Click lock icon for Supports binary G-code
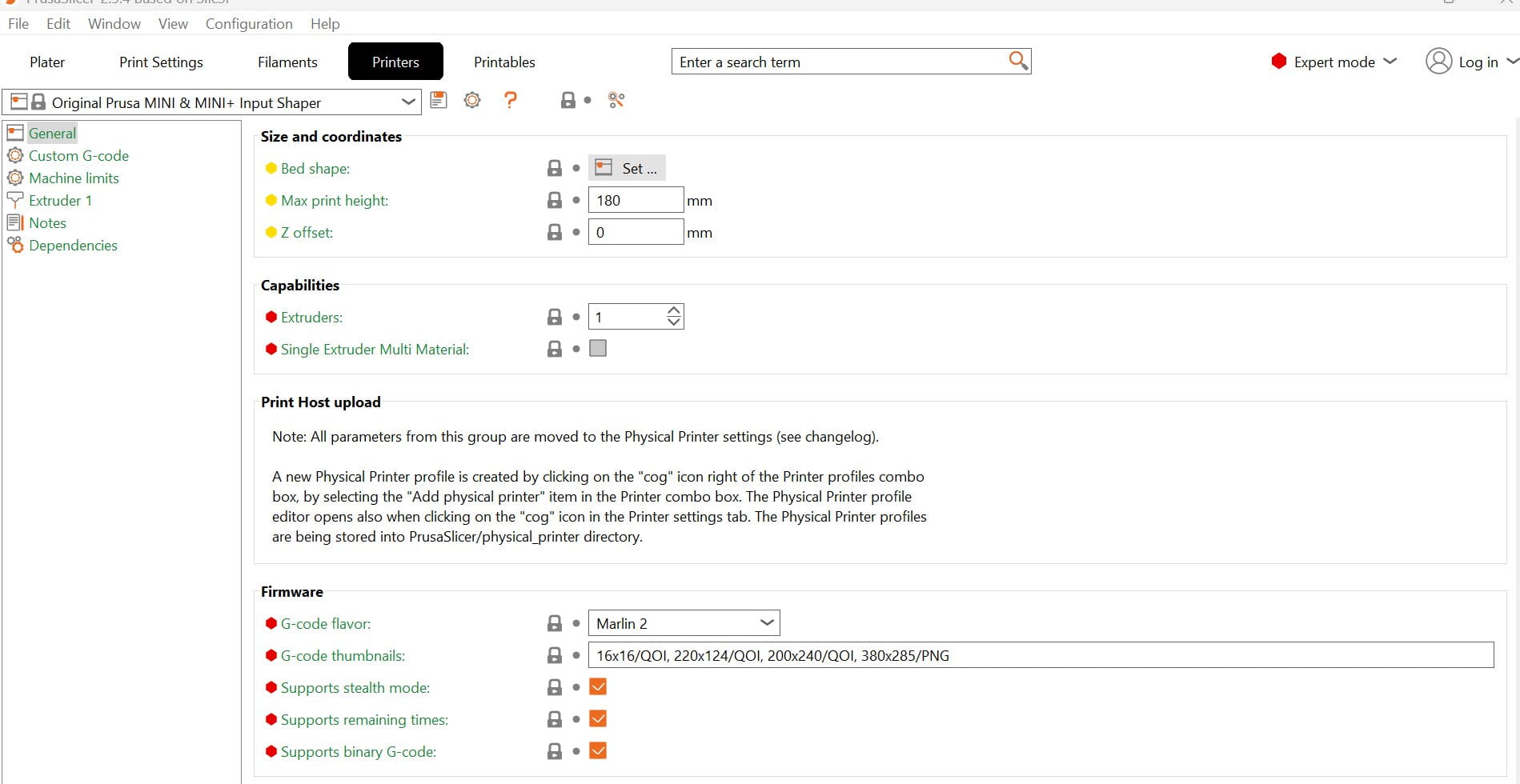1520x784 pixels. 554,751
